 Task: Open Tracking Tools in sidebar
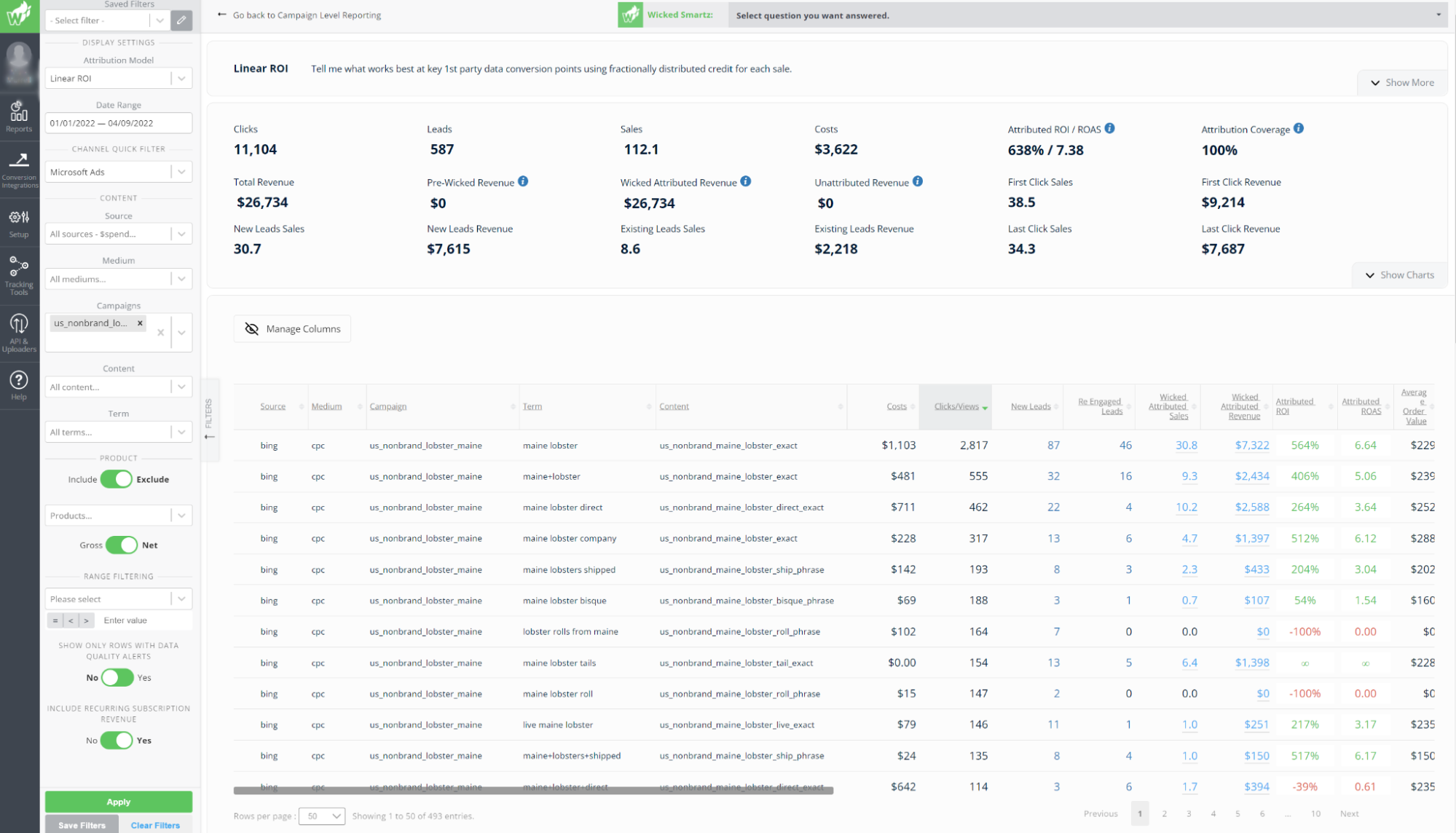click(x=19, y=275)
